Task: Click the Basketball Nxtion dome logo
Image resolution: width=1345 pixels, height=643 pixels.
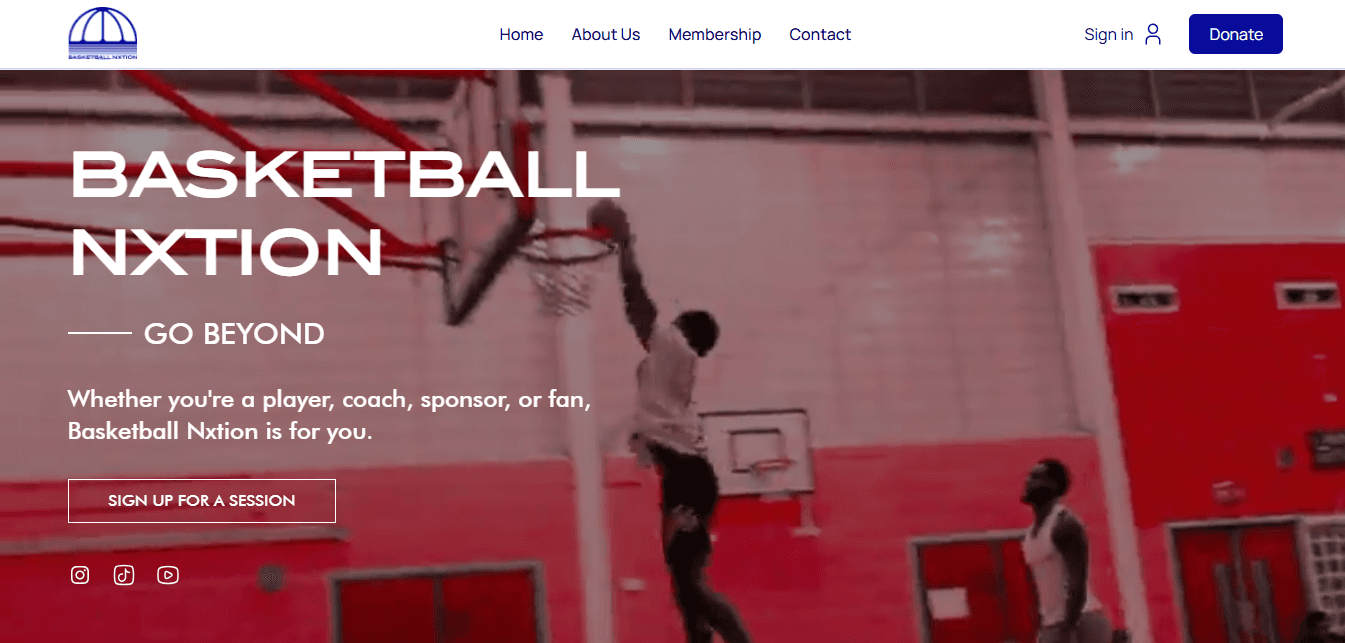Action: tap(103, 34)
